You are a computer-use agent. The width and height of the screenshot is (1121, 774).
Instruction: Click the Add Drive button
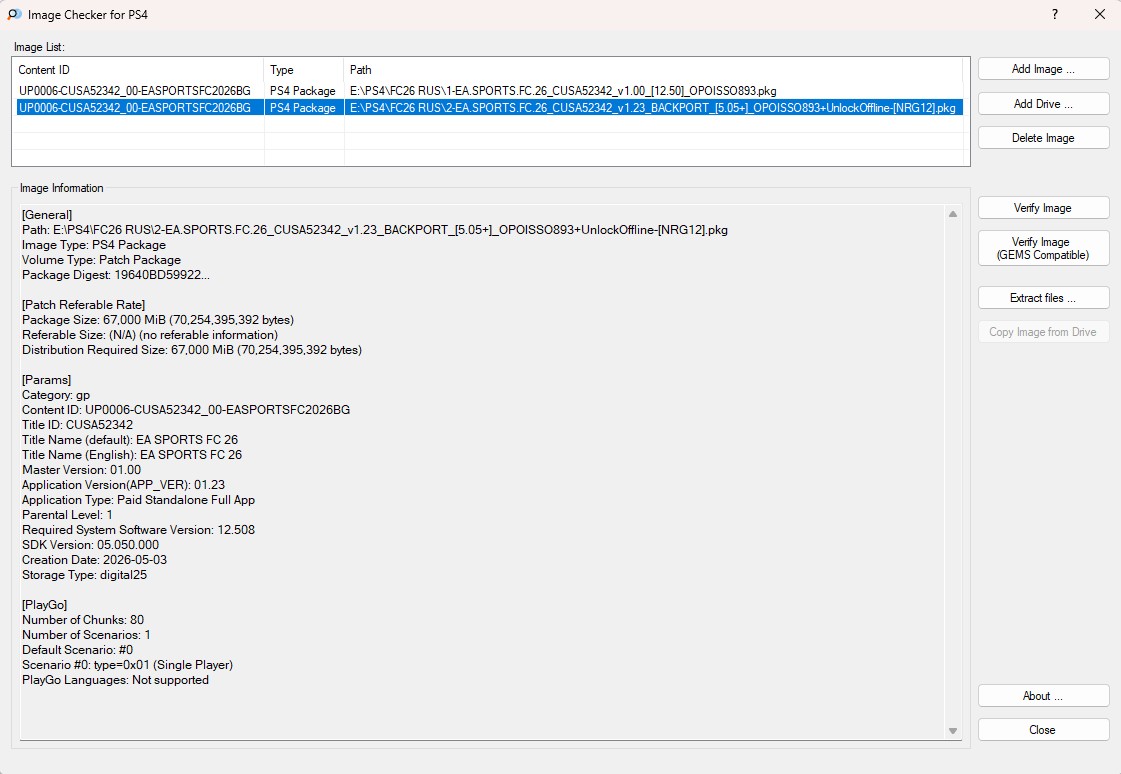(1043, 104)
